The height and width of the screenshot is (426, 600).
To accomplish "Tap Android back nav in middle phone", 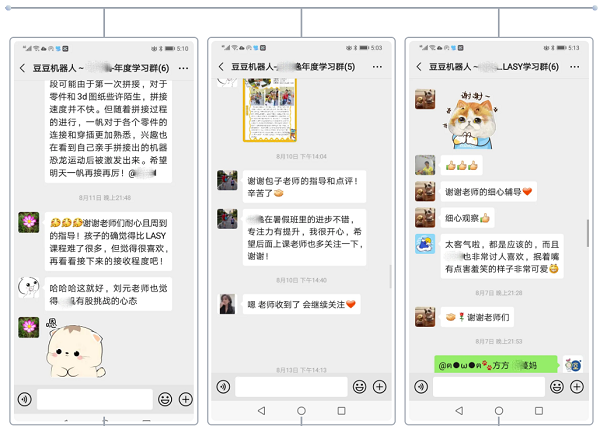I will (262, 411).
